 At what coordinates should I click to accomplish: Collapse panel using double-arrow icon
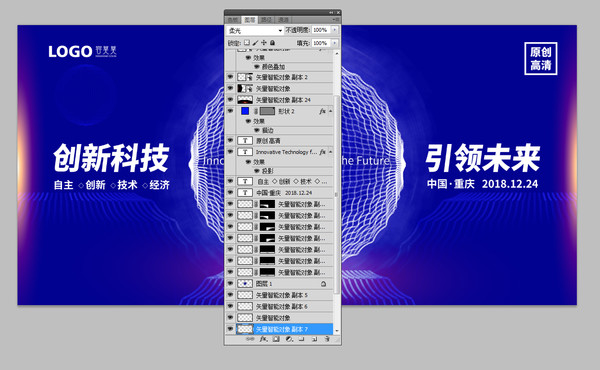click(331, 13)
